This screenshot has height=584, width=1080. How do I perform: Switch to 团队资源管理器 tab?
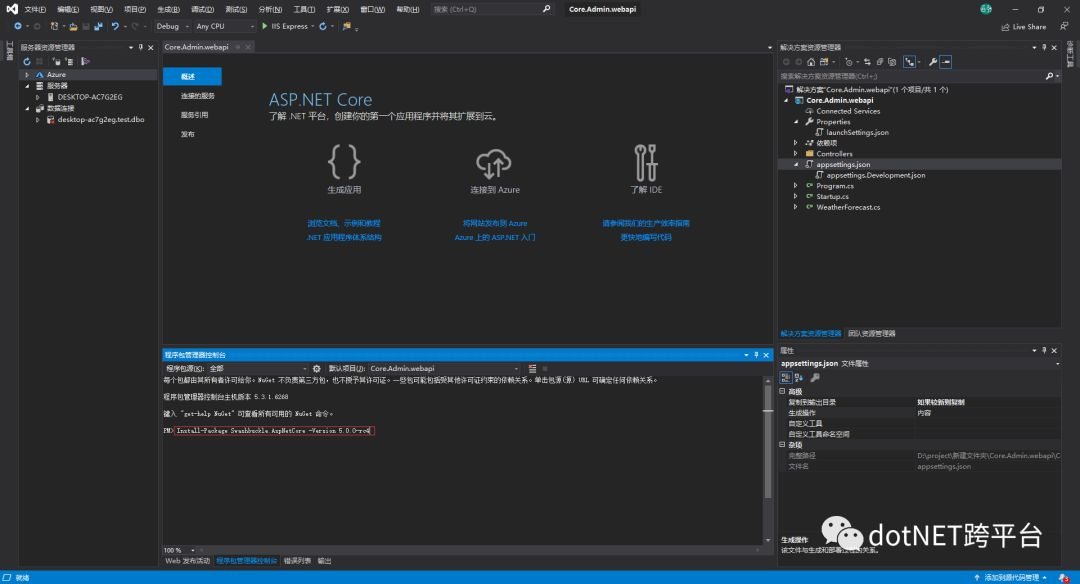tap(871, 333)
